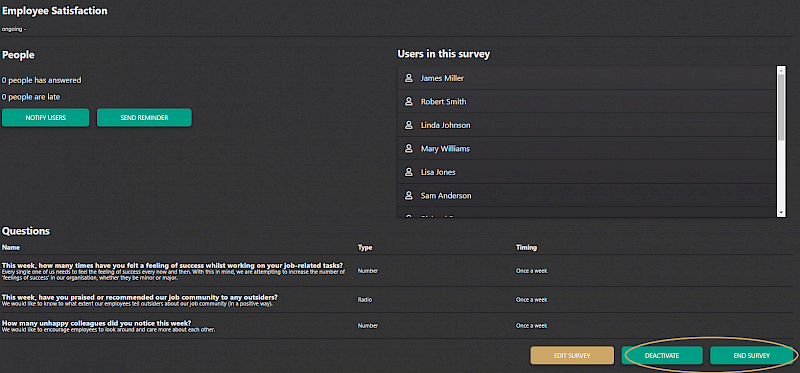The image size is (800, 373).
Task: Click 'Once a week' for the praised question
Action: pyautogui.click(x=531, y=300)
